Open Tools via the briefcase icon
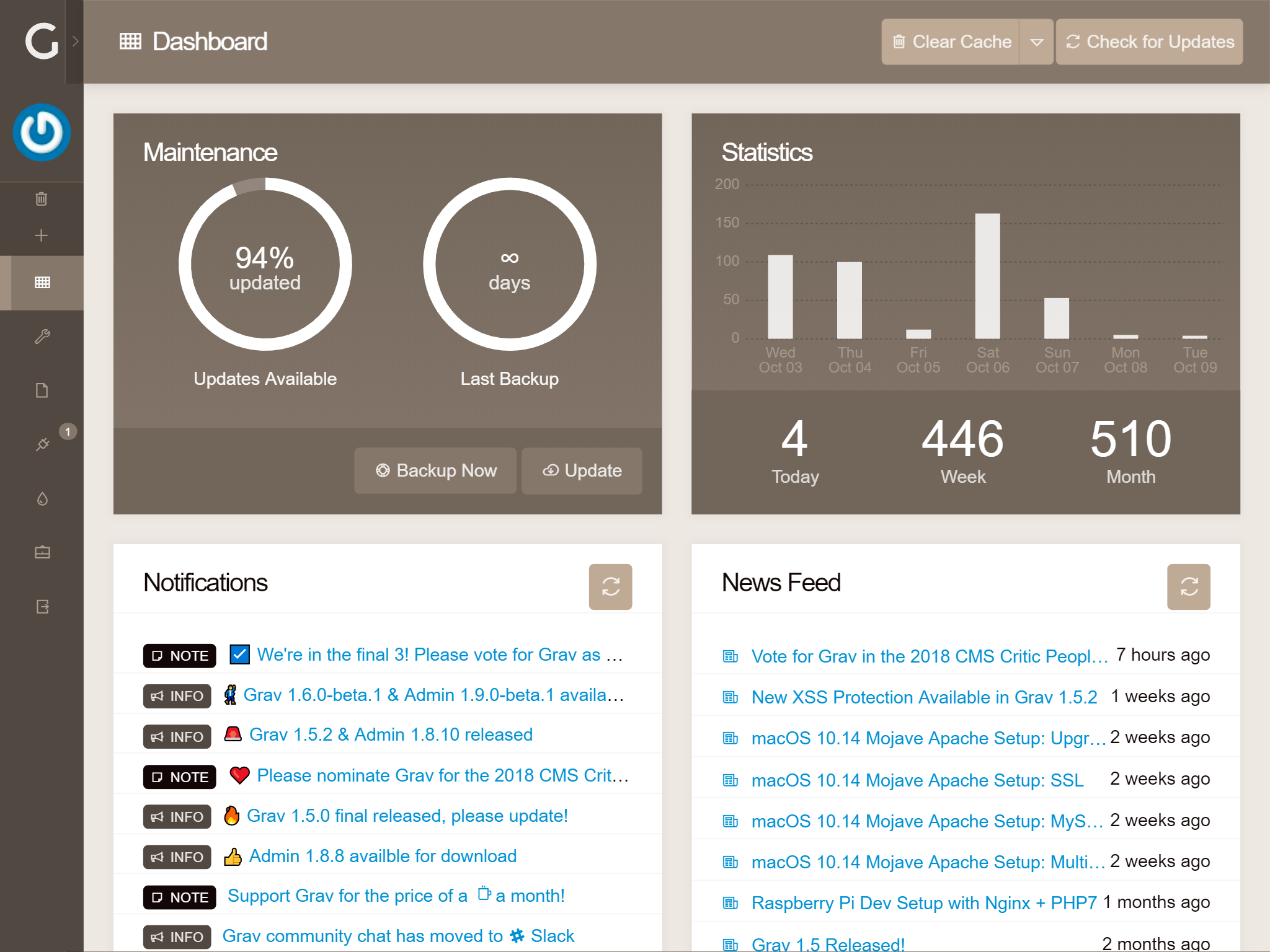Image resolution: width=1270 pixels, height=952 pixels. [42, 552]
